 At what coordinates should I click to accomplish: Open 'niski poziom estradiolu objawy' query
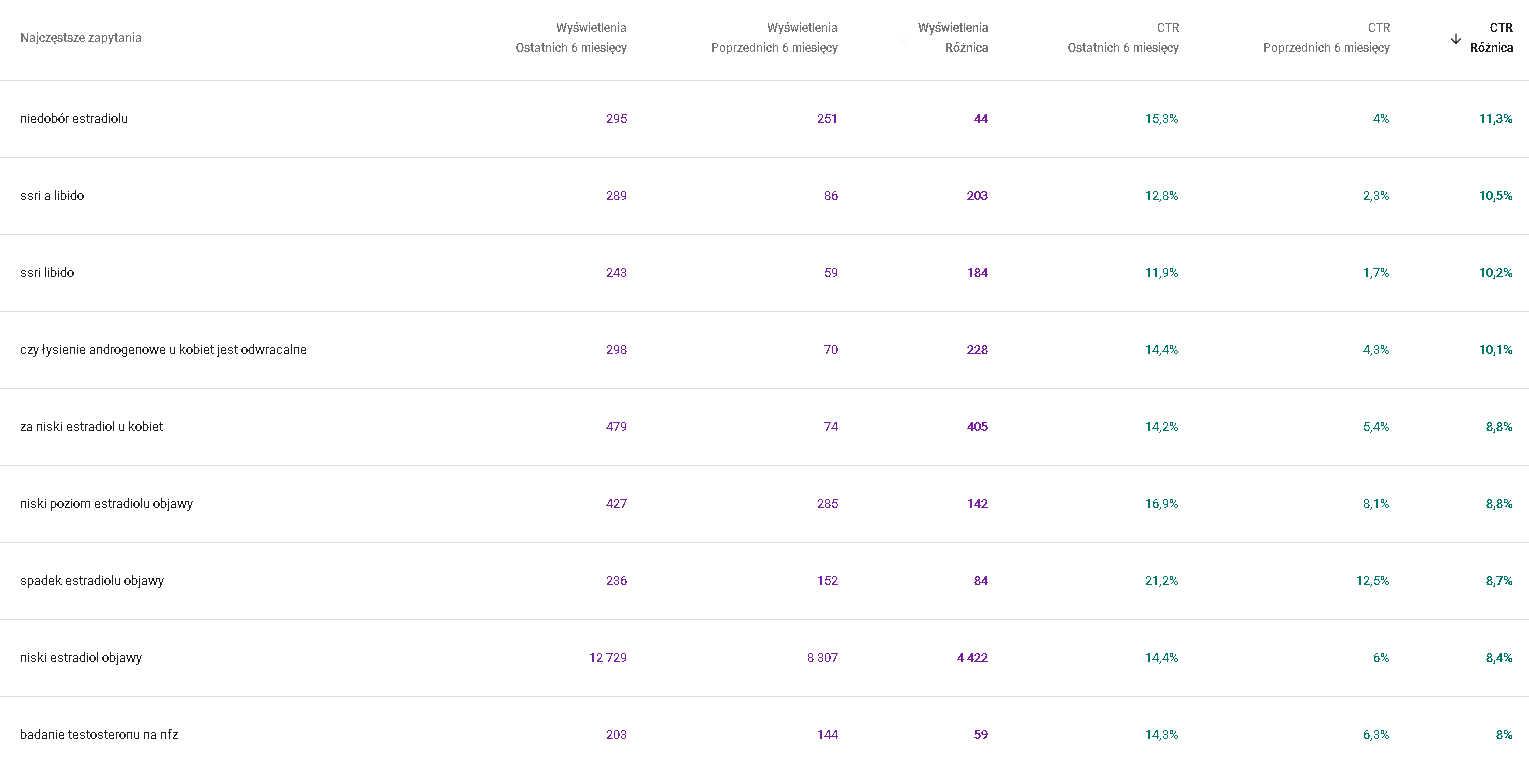point(106,504)
